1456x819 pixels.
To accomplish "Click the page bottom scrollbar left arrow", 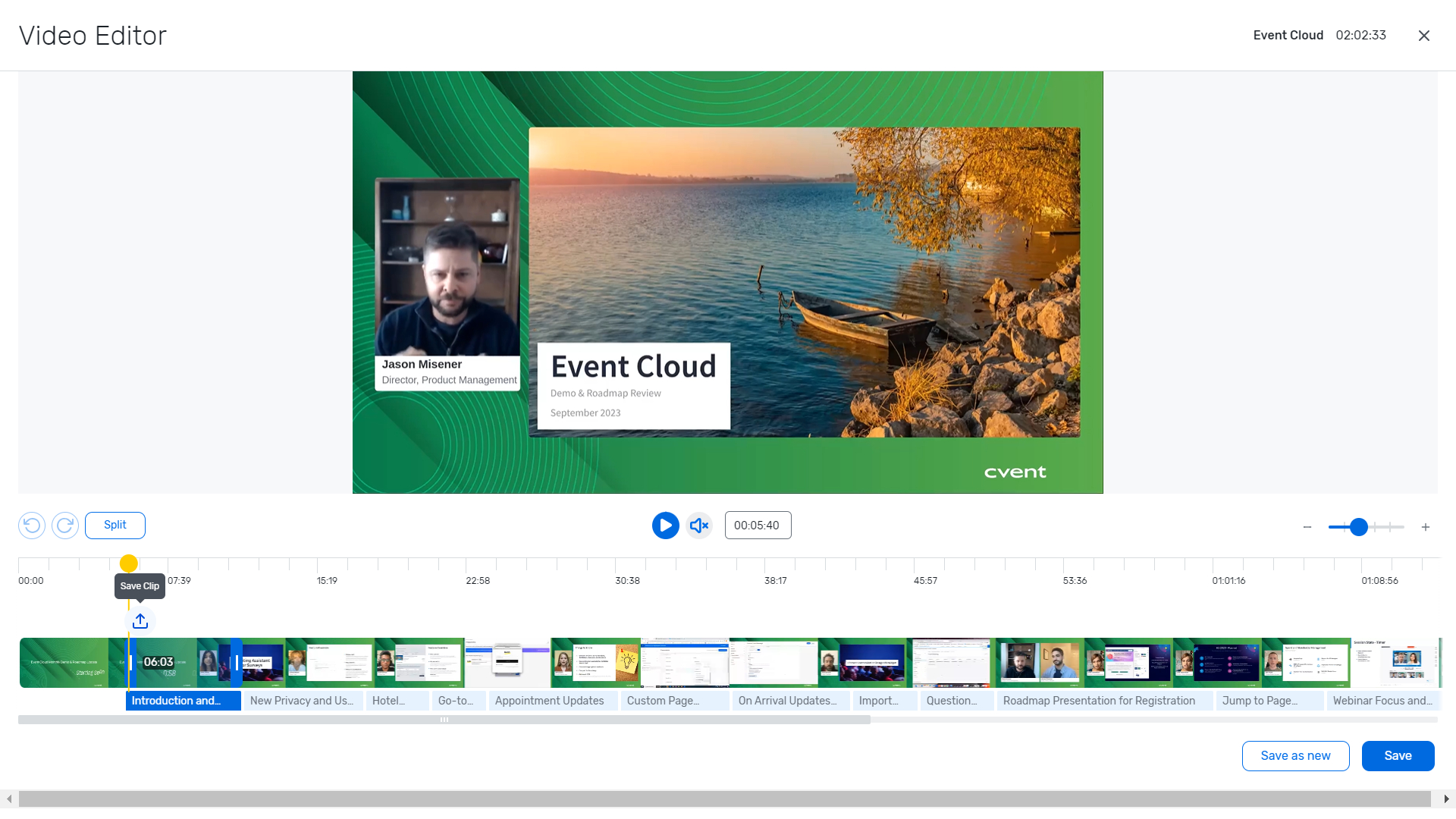I will point(8,799).
